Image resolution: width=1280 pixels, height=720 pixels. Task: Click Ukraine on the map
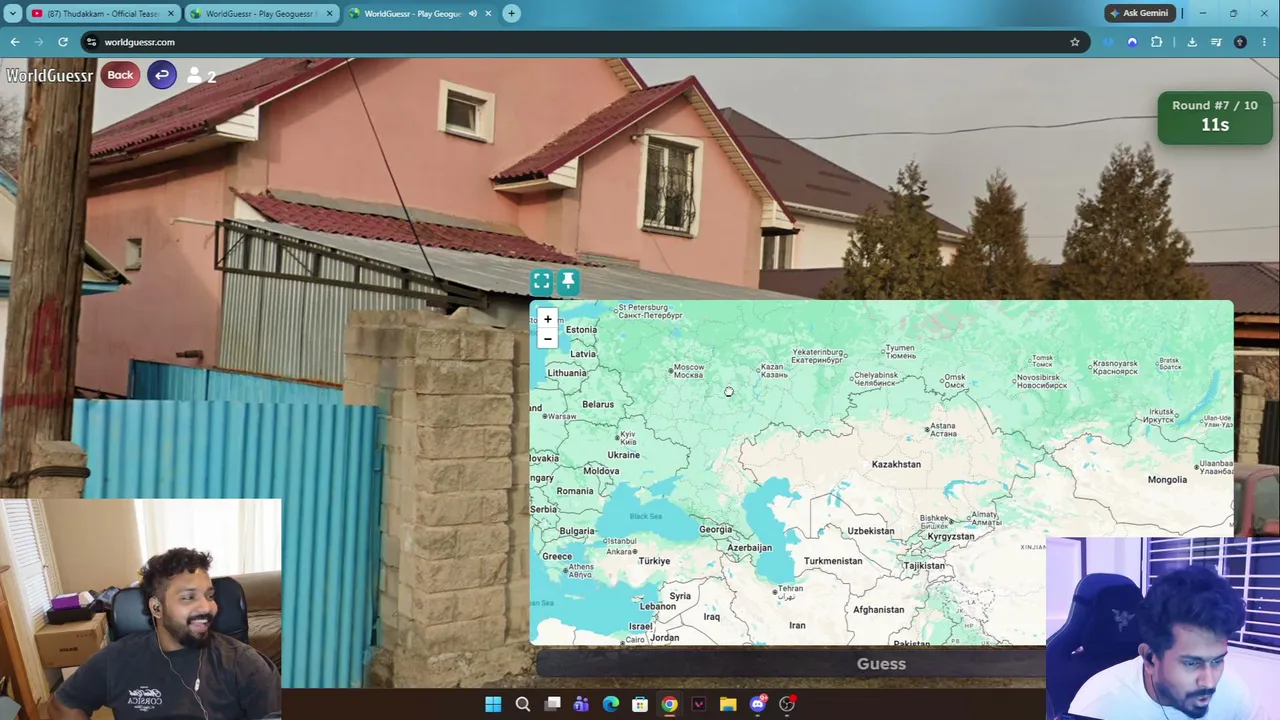click(x=623, y=455)
